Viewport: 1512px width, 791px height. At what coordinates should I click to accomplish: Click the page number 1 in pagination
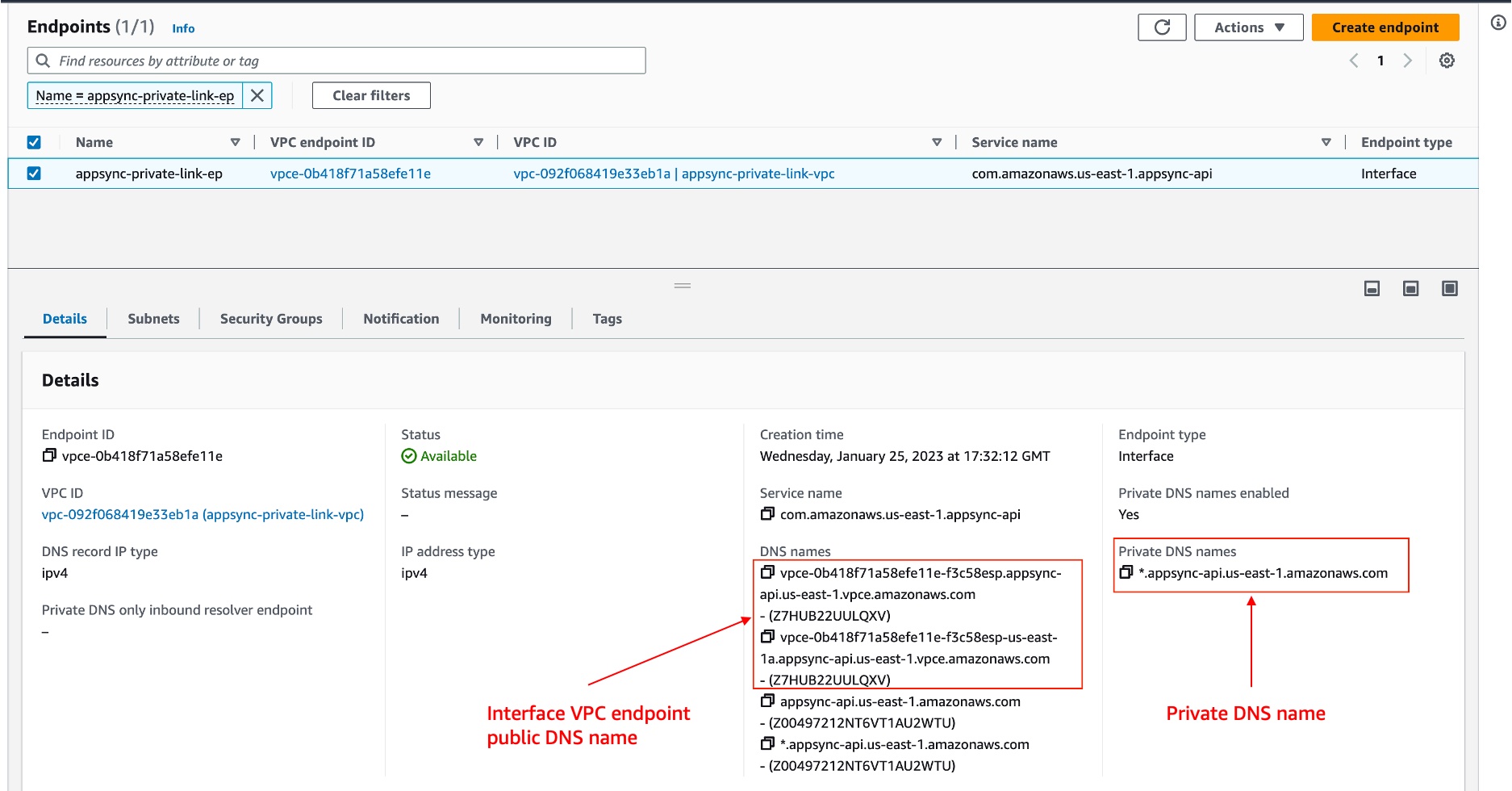(x=1380, y=61)
